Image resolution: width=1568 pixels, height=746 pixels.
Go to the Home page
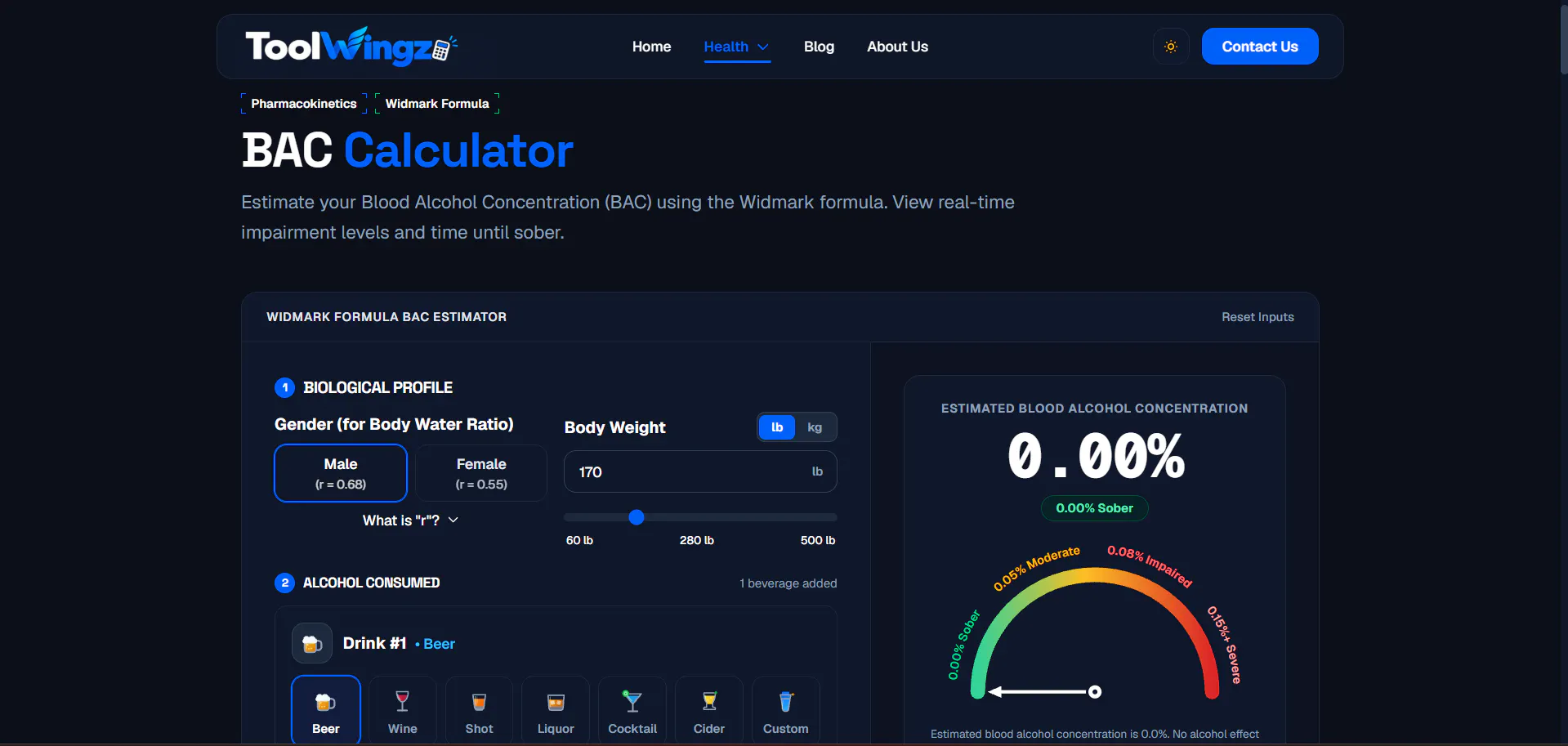pos(651,47)
